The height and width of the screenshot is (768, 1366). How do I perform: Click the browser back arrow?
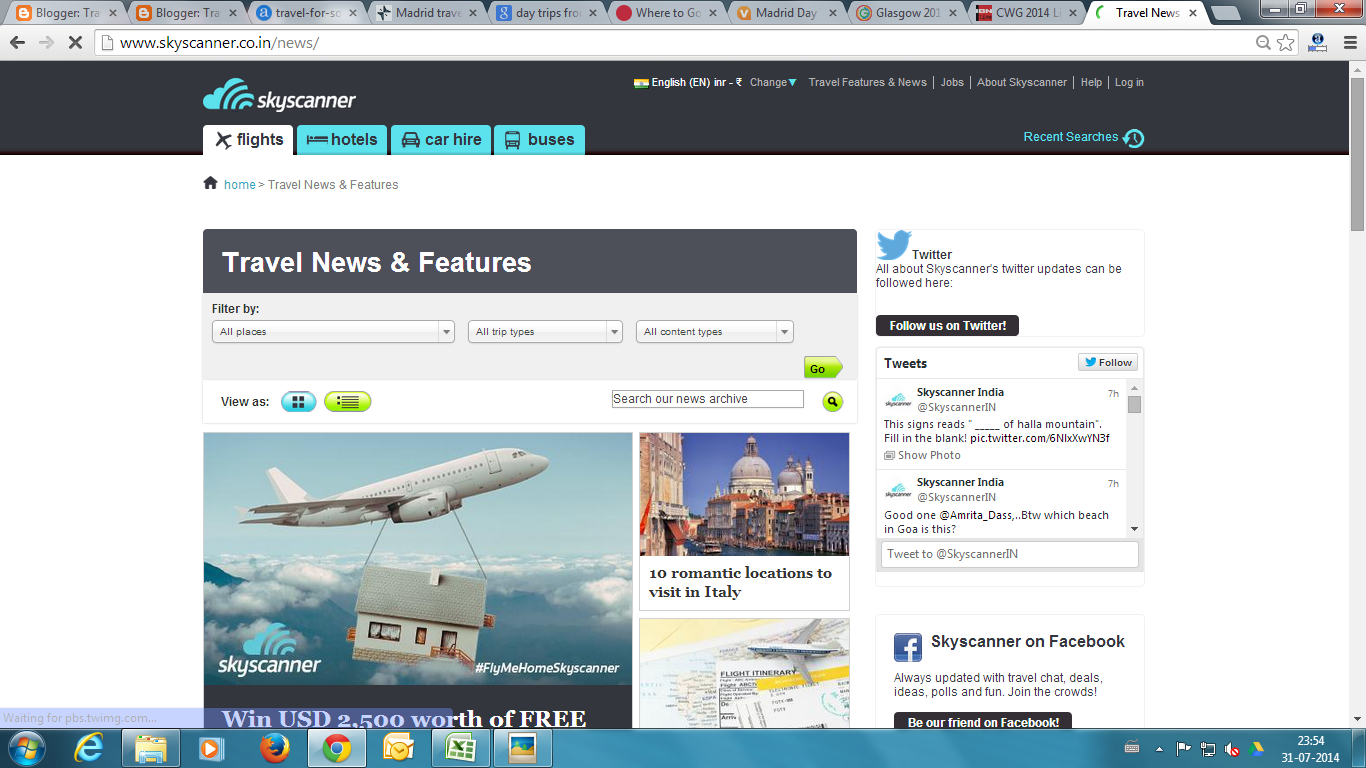tap(17, 43)
